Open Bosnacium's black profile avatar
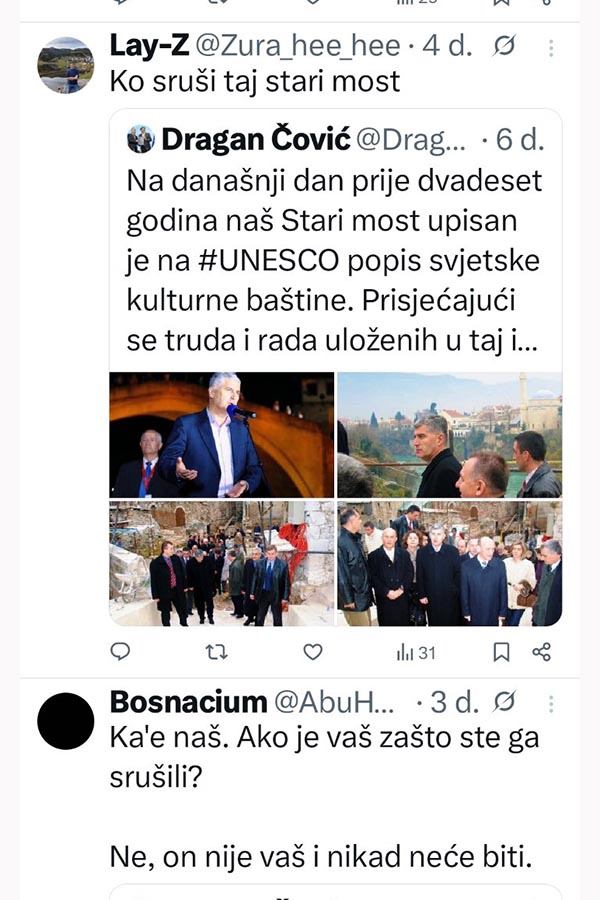Image resolution: width=600 pixels, height=900 pixels. pyautogui.click(x=65, y=721)
